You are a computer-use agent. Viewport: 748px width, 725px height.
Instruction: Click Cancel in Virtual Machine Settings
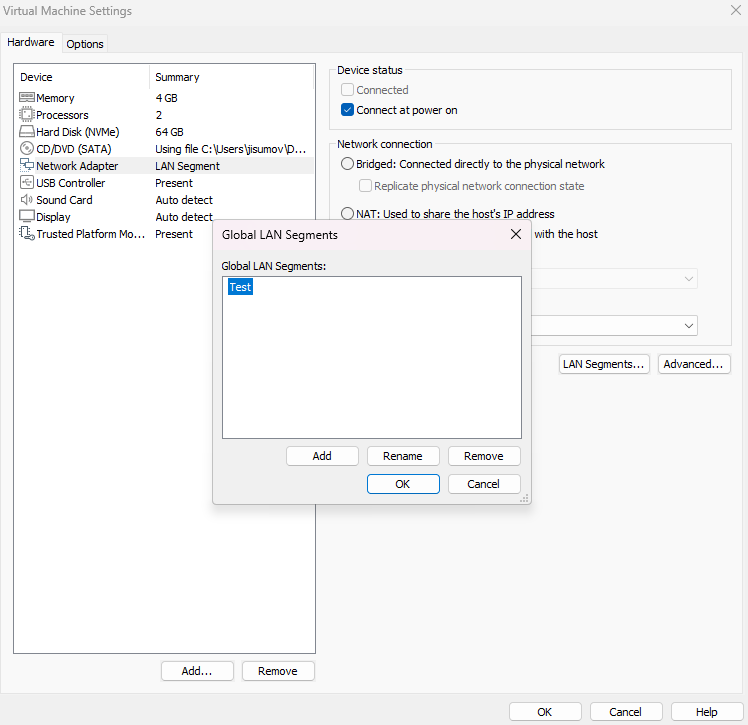pos(626,712)
